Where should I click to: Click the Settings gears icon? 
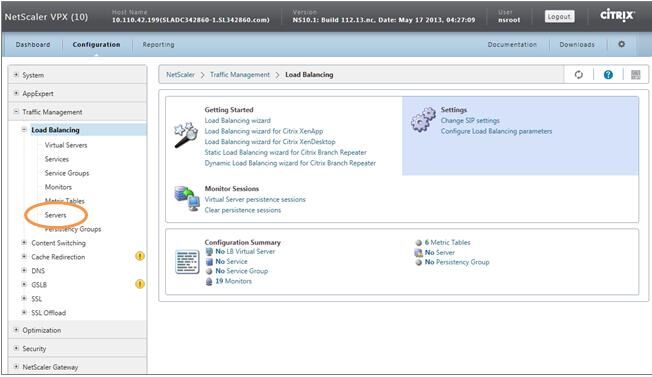(423, 120)
